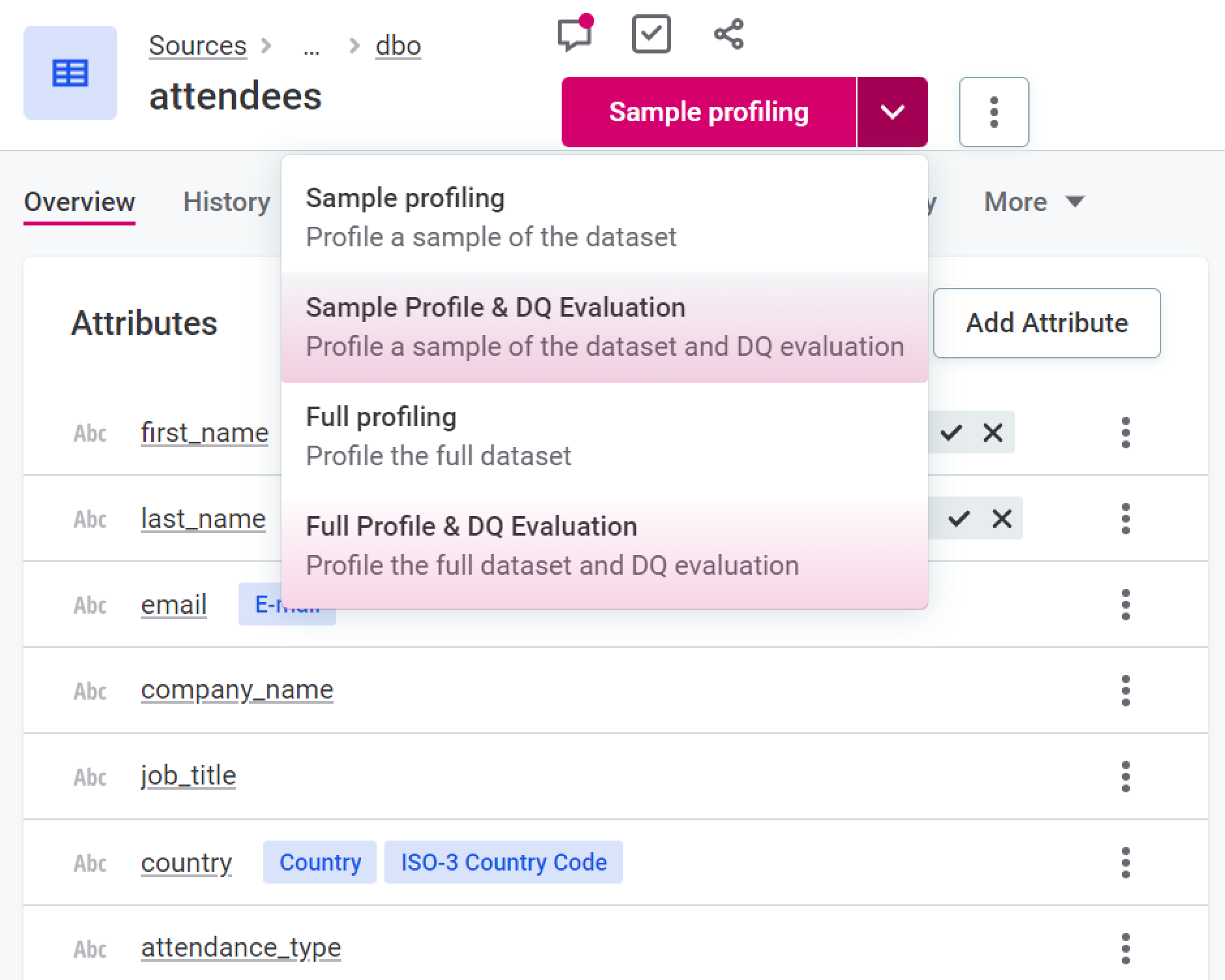Screen dimensions: 1225x980
Task: Click the share icon
Action: tap(728, 34)
